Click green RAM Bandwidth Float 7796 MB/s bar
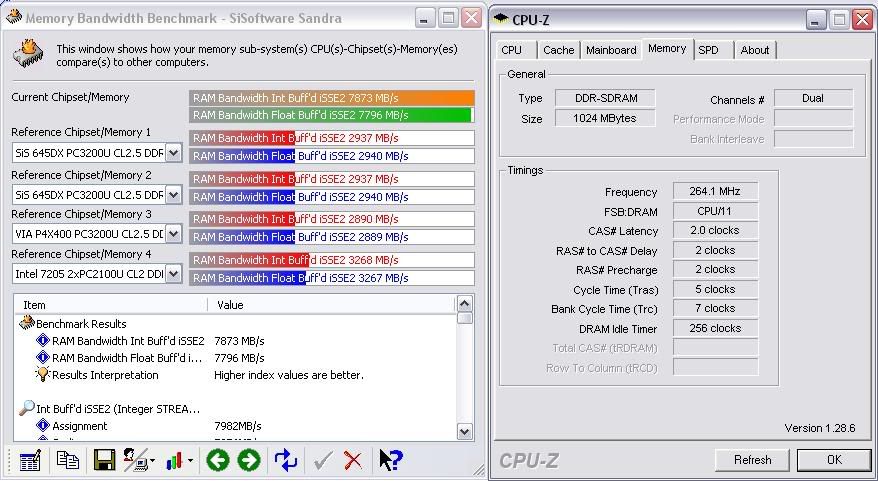This screenshot has height=481, width=878. [x=331, y=115]
